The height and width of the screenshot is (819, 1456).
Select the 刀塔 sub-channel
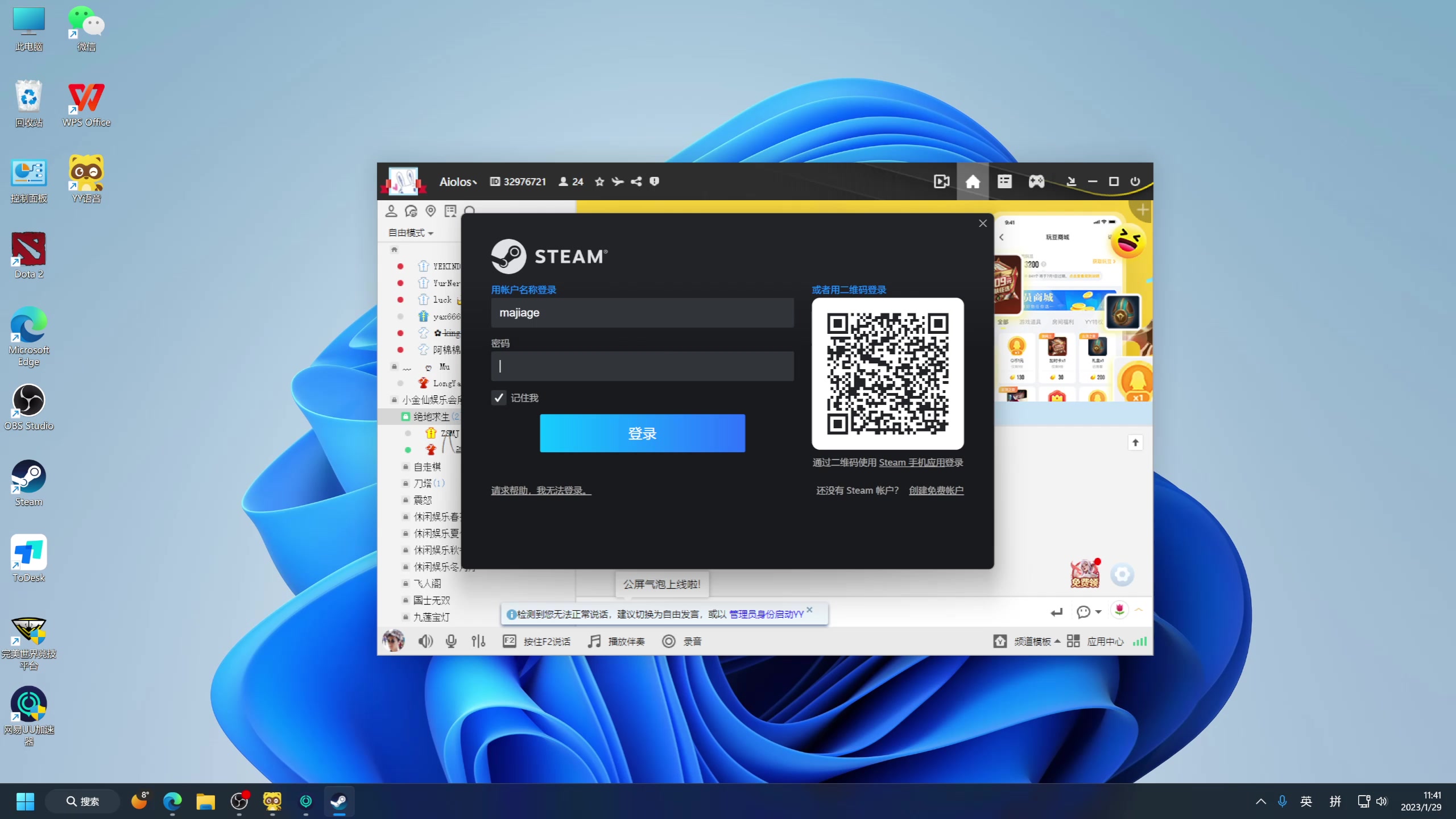pyautogui.click(x=429, y=483)
